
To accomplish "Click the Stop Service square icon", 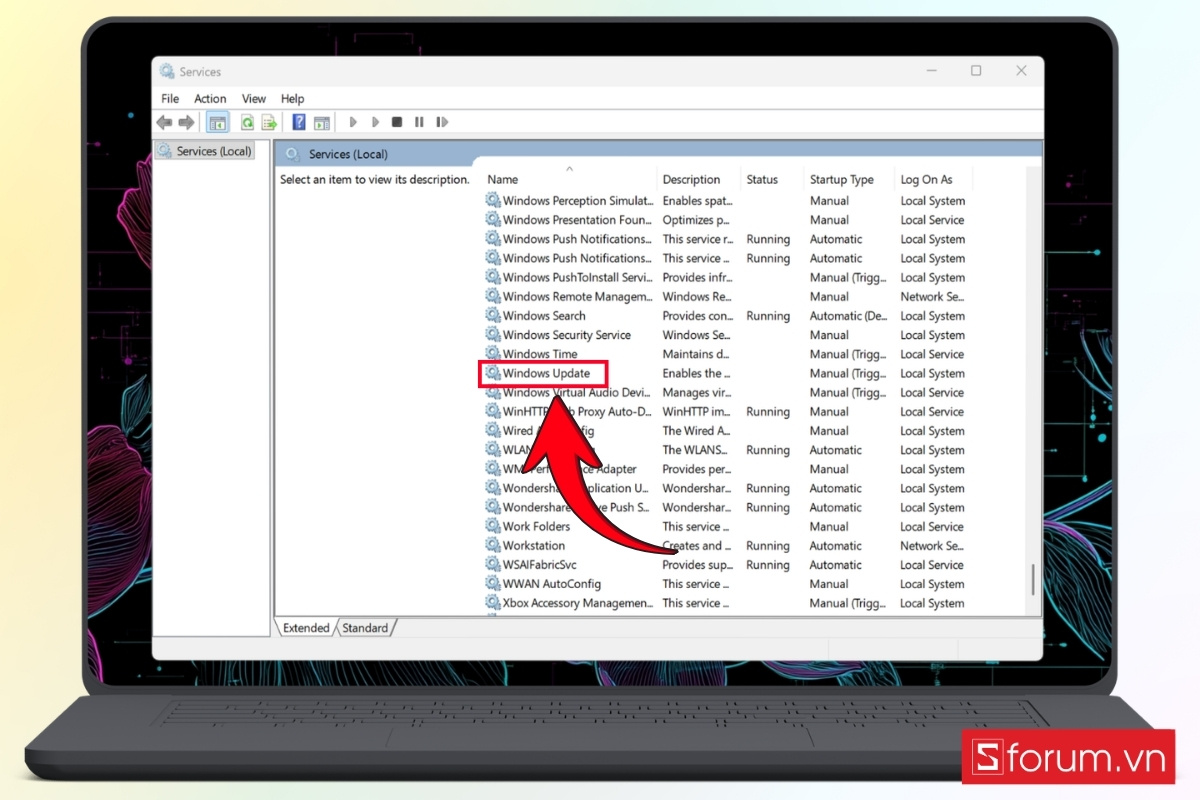I will click(397, 122).
